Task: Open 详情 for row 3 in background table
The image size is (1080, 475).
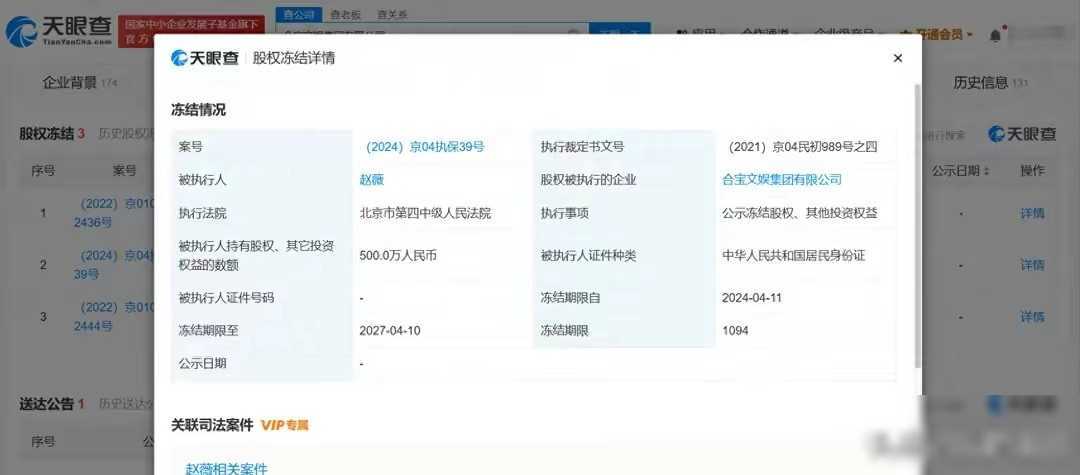Action: click(x=1032, y=317)
